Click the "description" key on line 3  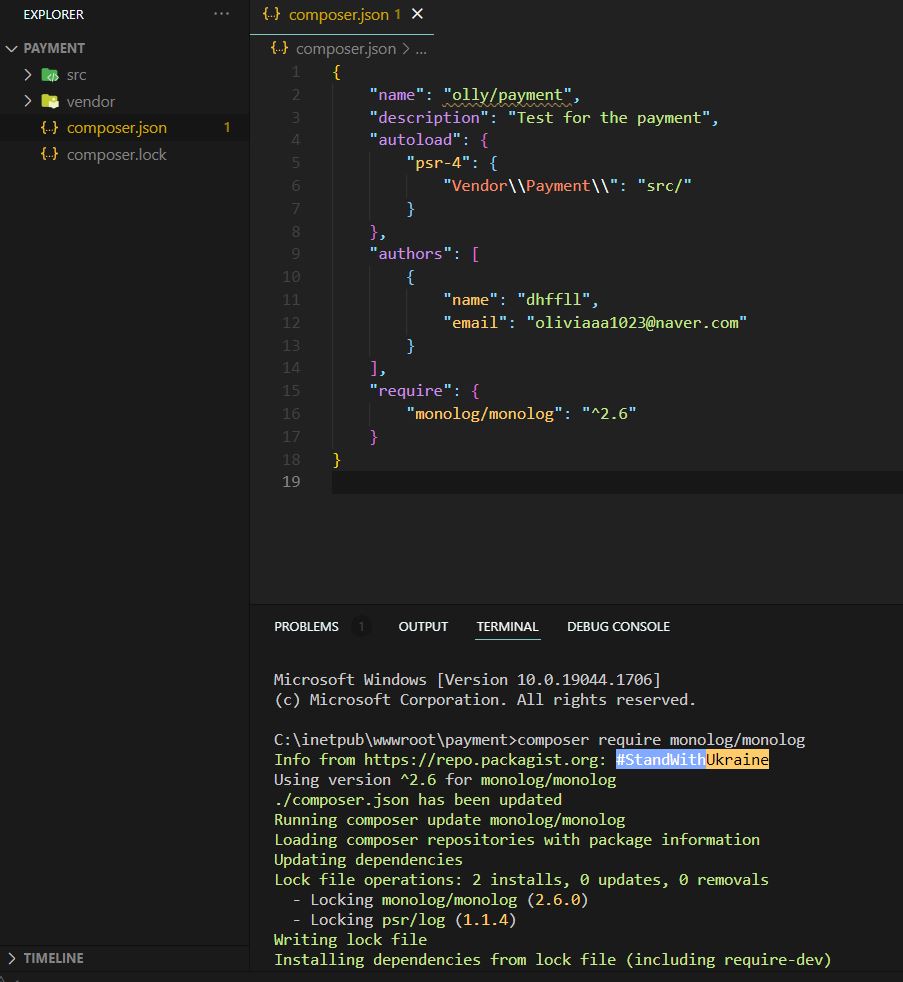[x=429, y=118]
